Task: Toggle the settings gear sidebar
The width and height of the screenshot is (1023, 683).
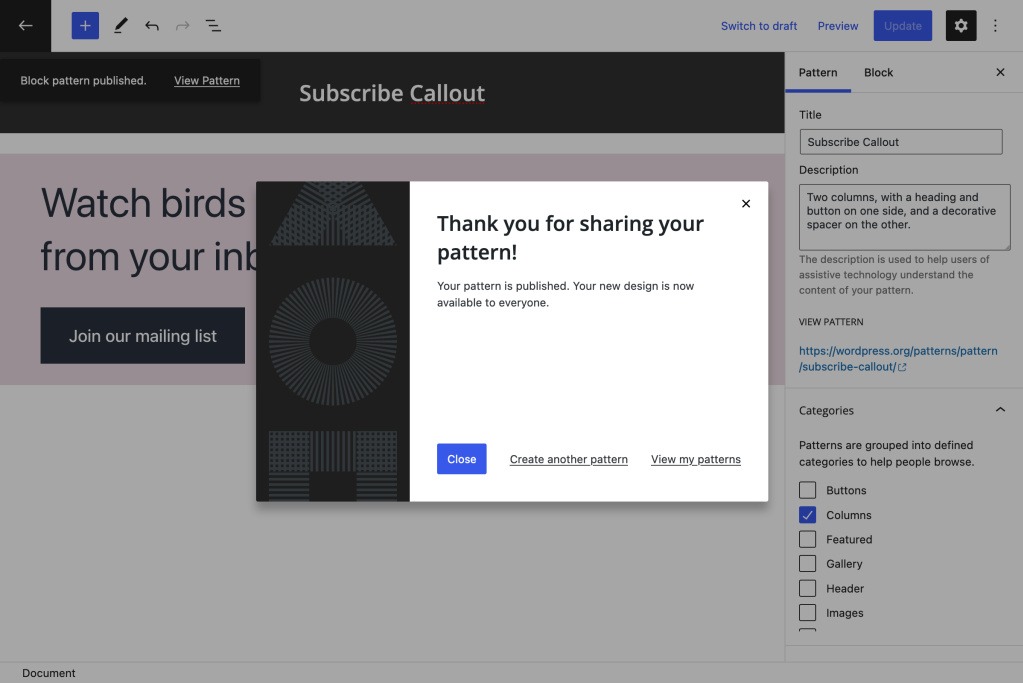Action: click(x=961, y=25)
